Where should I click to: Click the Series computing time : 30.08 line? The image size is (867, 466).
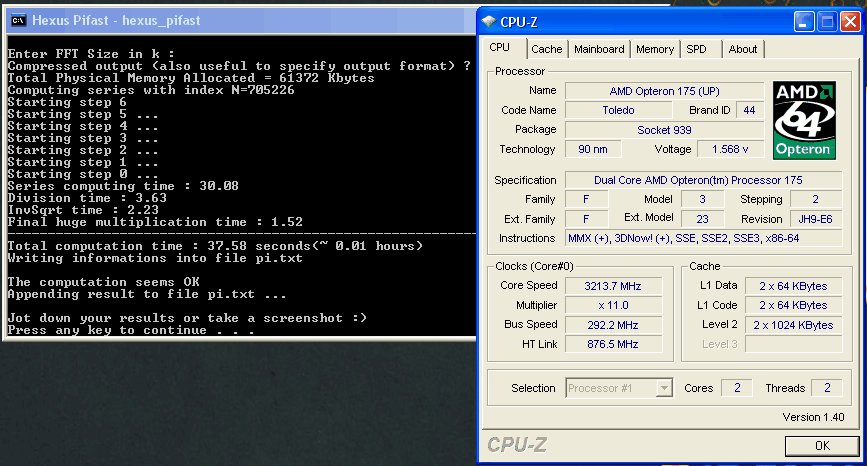pyautogui.click(x=123, y=186)
